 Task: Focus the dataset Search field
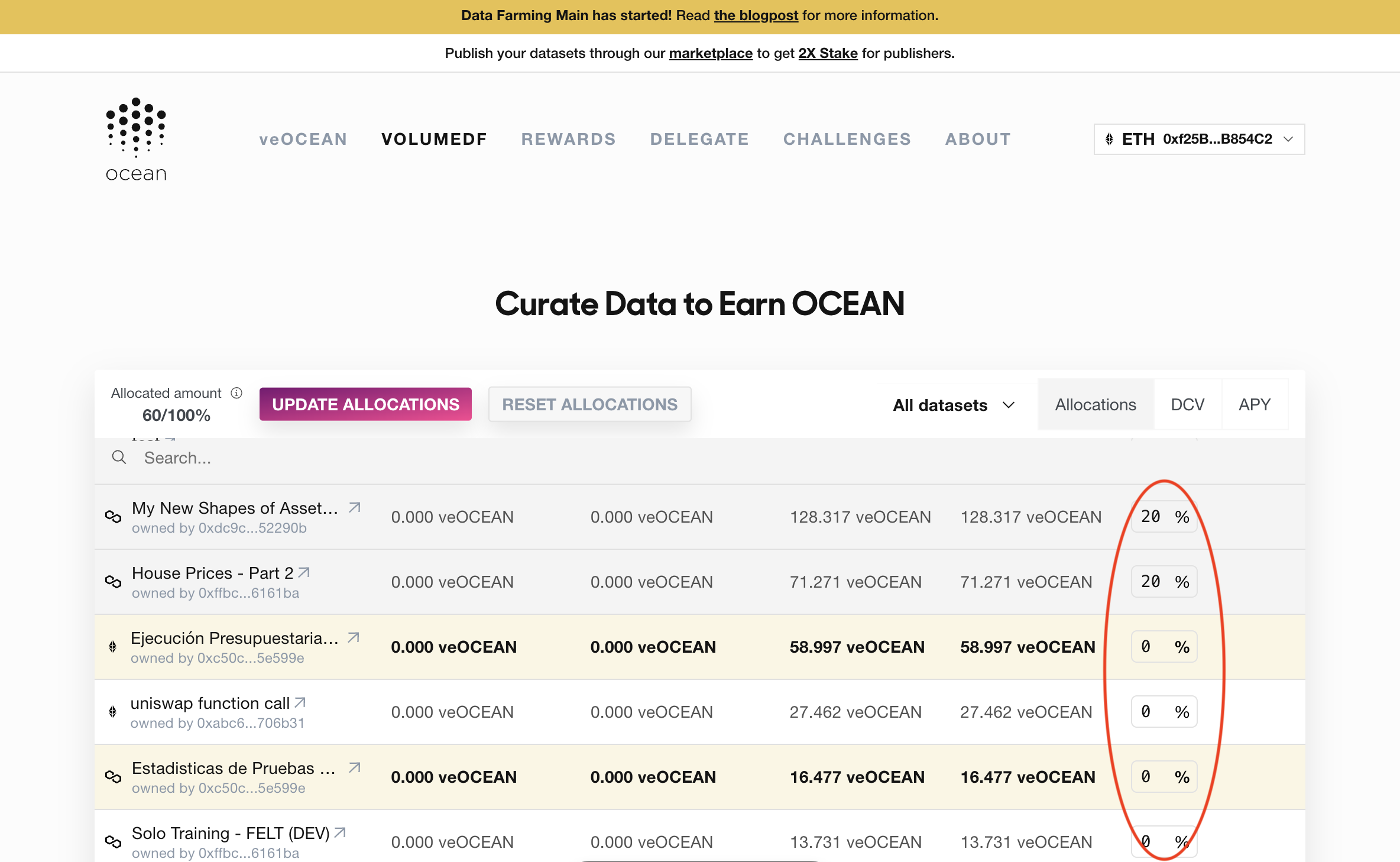(x=700, y=458)
